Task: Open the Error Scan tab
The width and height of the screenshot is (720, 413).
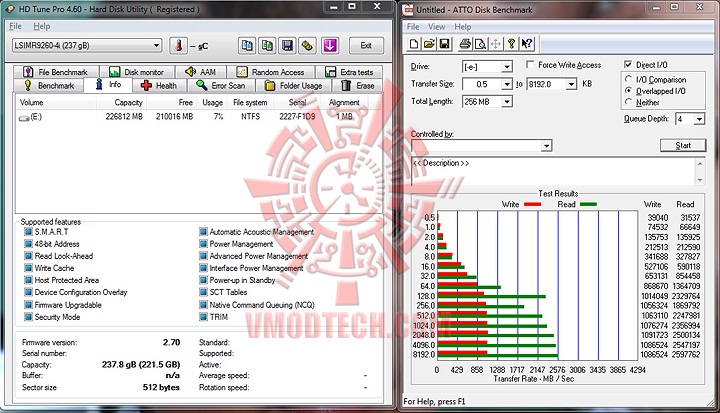Action: pyautogui.click(x=221, y=85)
